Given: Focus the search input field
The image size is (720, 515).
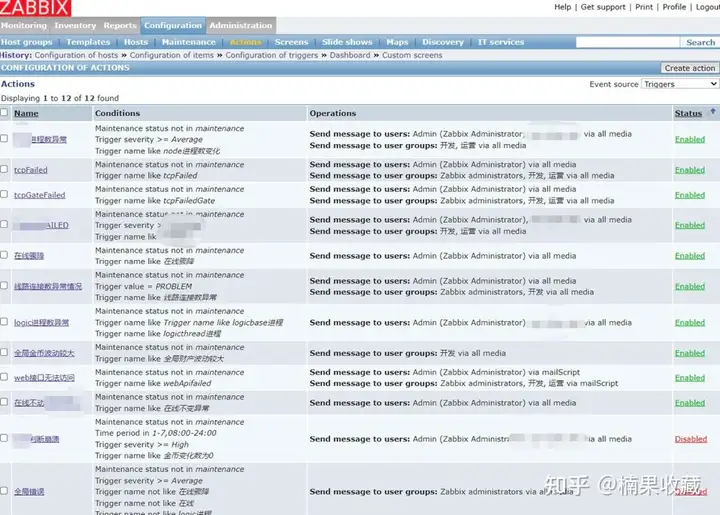Looking at the screenshot, I should [628, 42].
